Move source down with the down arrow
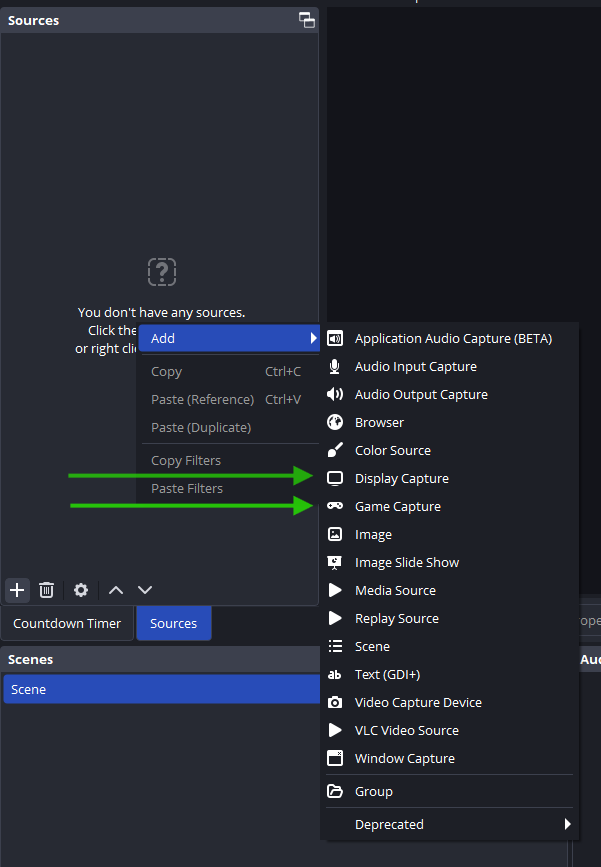The width and height of the screenshot is (601, 867). click(145, 590)
